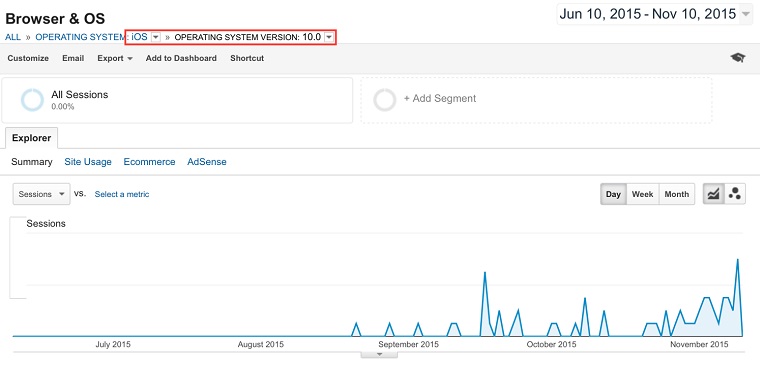The height and width of the screenshot is (365, 760).
Task: Click the September 2015 axis label
Action: 409,345
